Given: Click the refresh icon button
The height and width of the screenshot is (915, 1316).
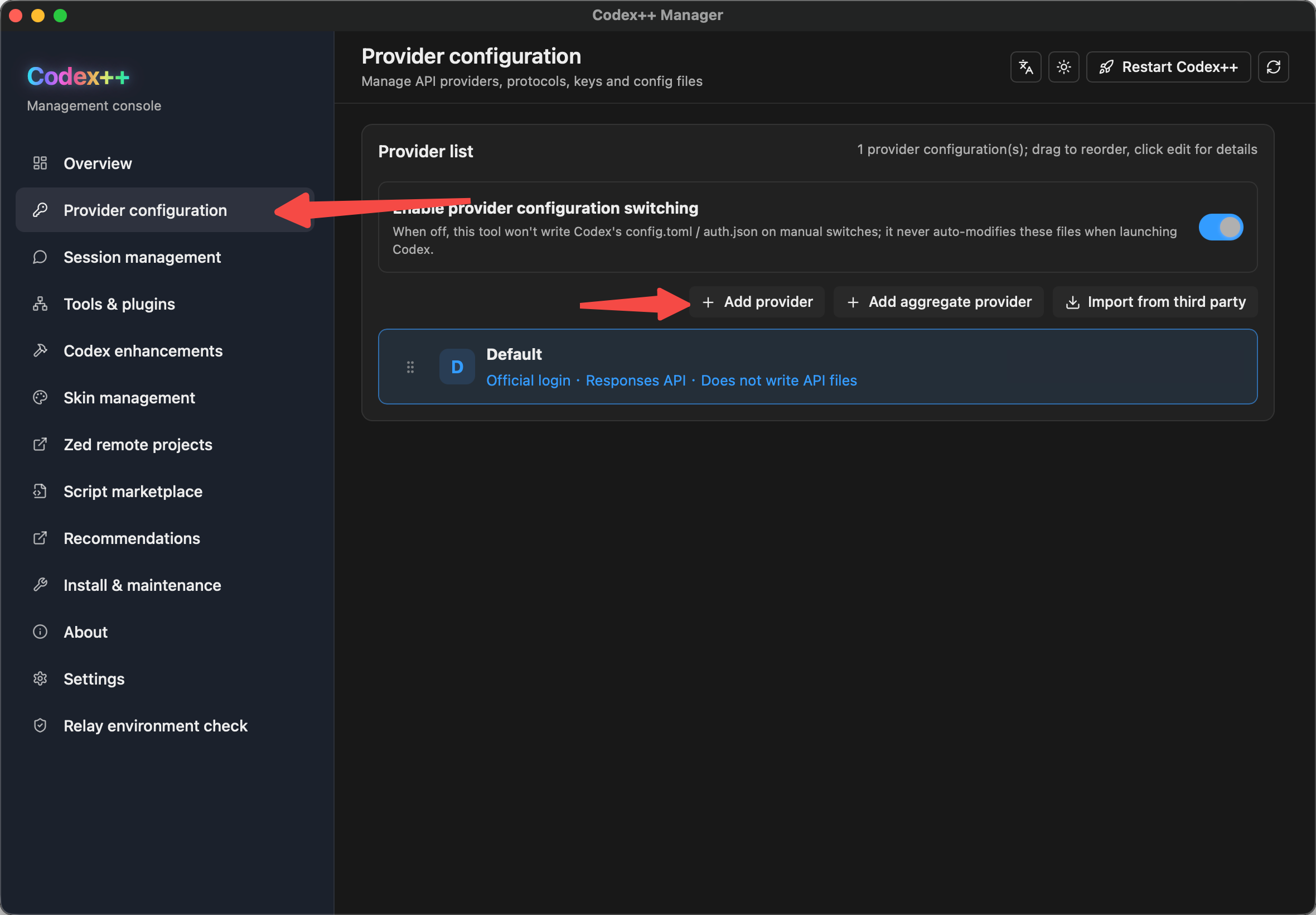Looking at the screenshot, I should click(x=1273, y=67).
